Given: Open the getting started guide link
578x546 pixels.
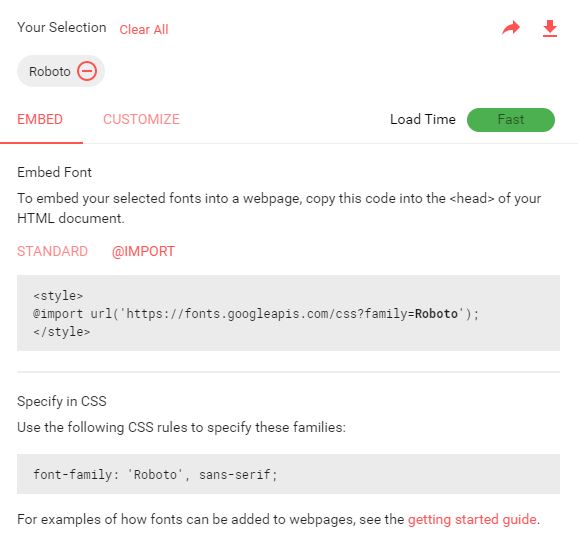Looking at the screenshot, I should point(472,519).
